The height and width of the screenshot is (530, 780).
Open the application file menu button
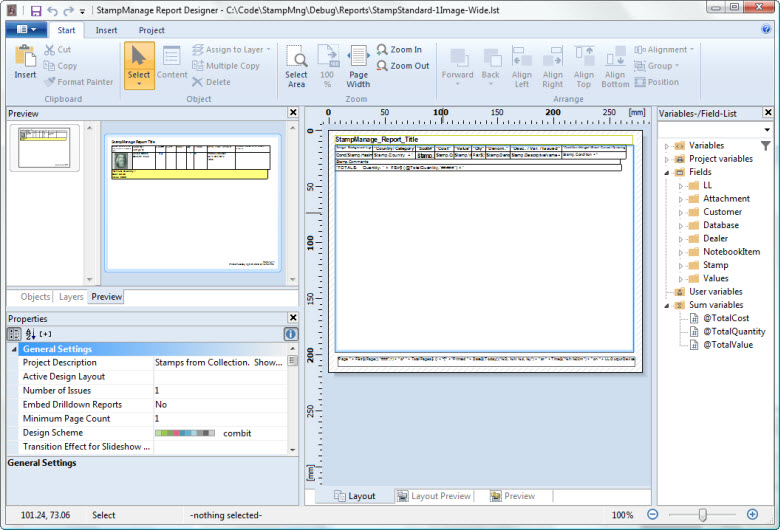(26, 29)
